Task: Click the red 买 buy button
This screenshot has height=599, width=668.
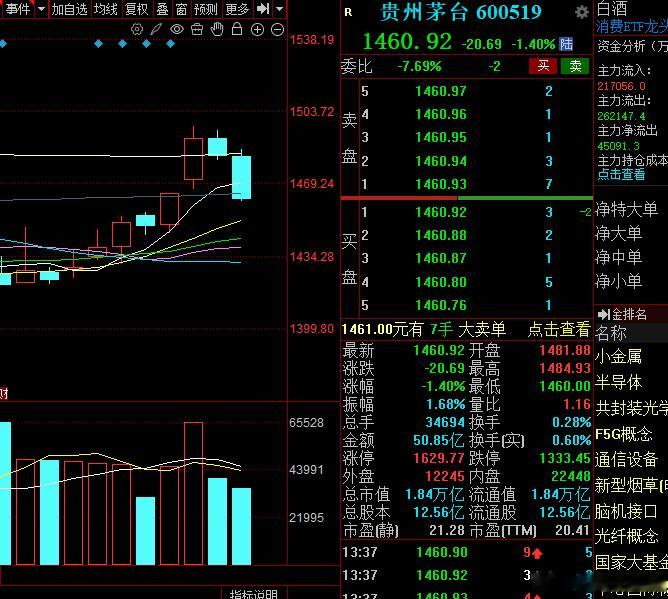Action: (543, 66)
